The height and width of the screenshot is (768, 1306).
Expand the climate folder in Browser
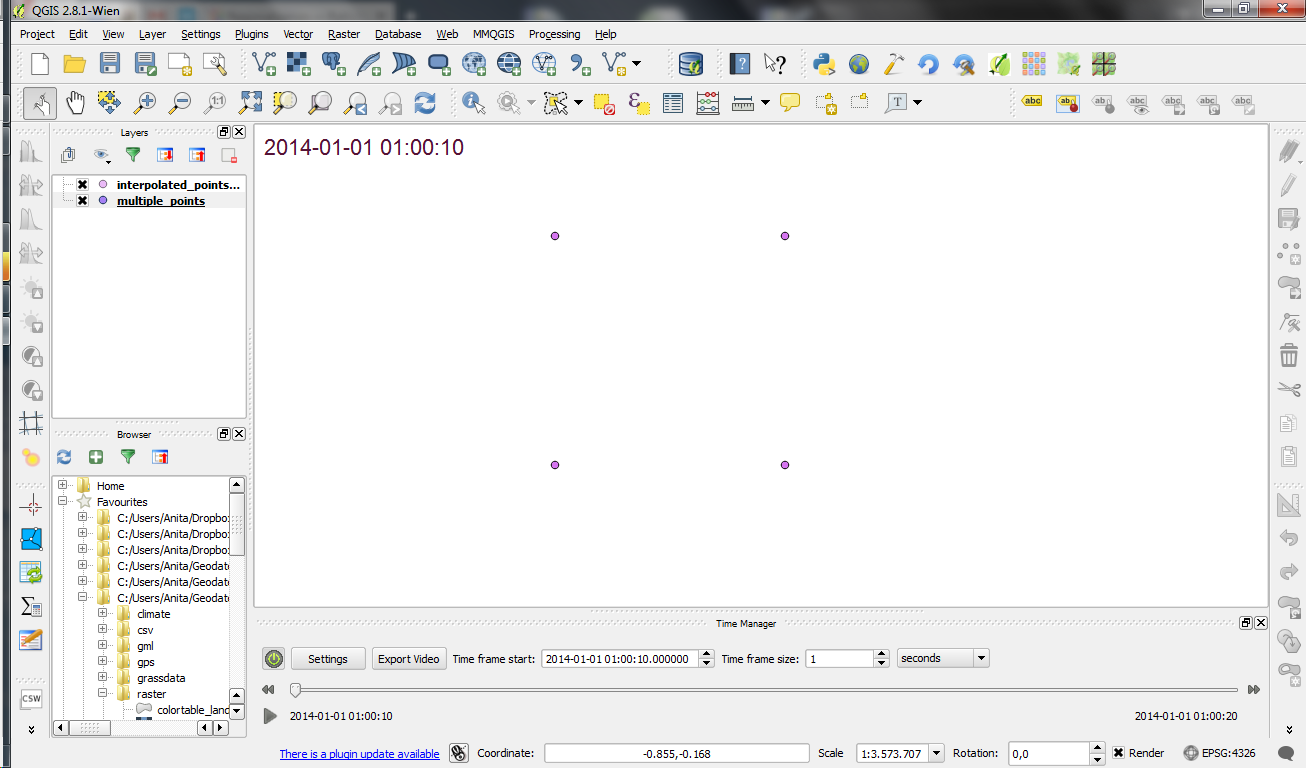click(103, 614)
